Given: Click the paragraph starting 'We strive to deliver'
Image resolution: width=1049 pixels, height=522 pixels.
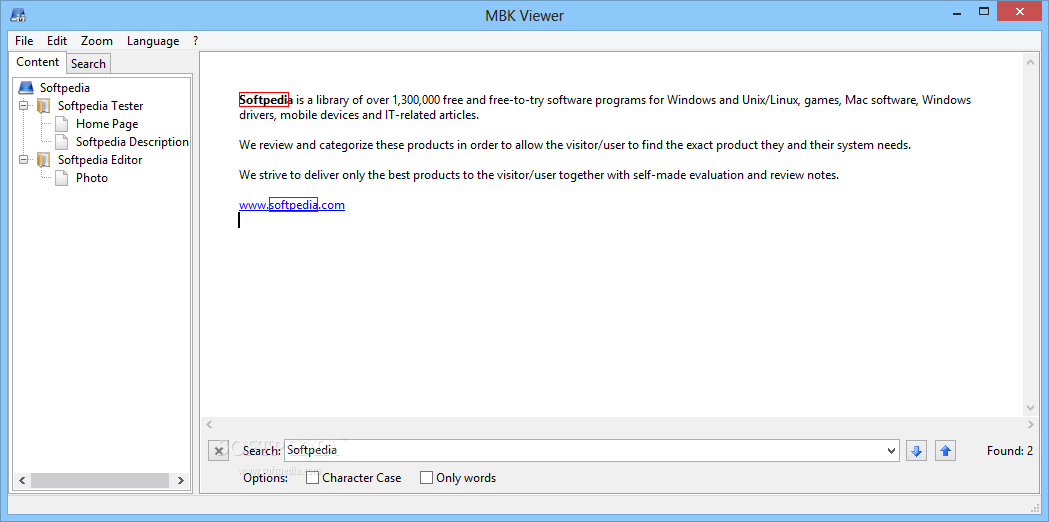Looking at the screenshot, I should pos(539,175).
